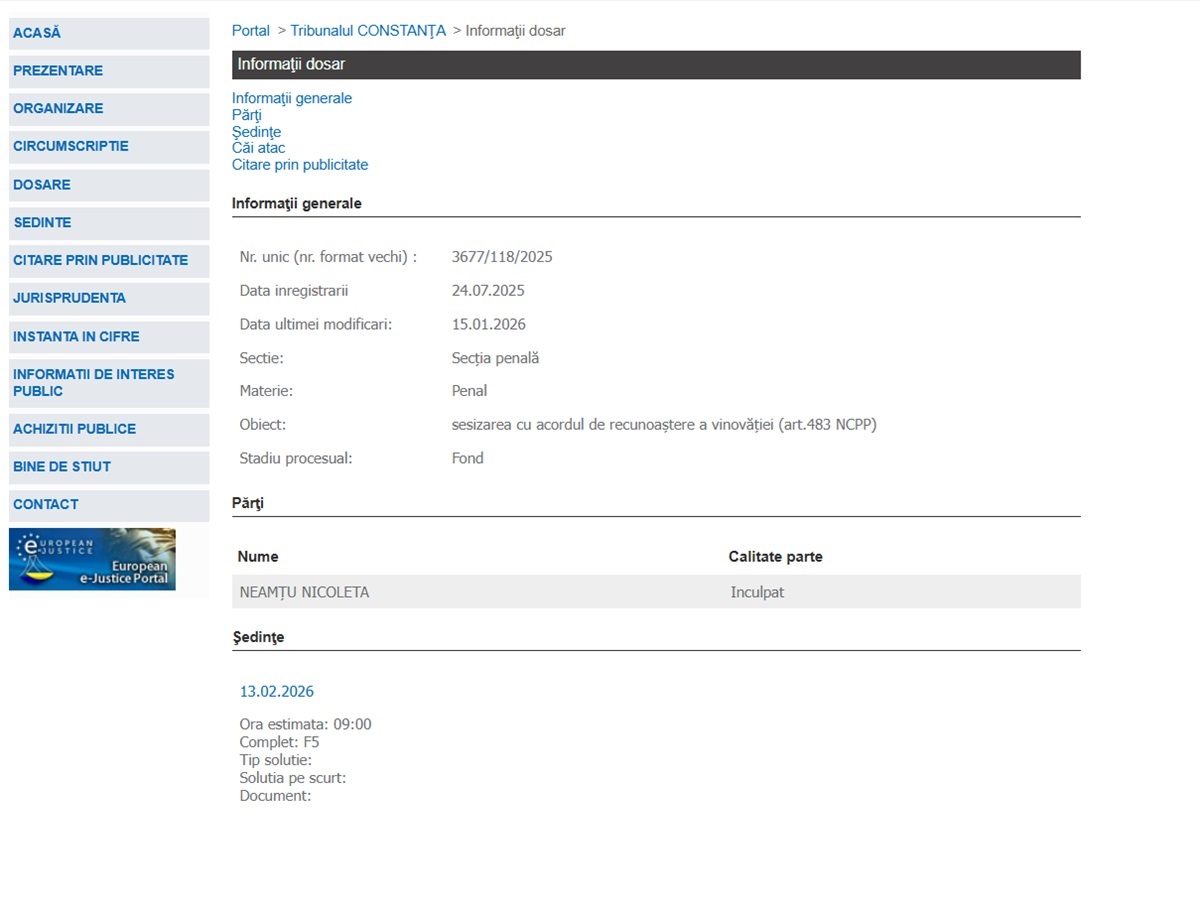Open the CIRCUMSCRIPTIE sidebar item
This screenshot has height=911, width=1200.
(109, 146)
